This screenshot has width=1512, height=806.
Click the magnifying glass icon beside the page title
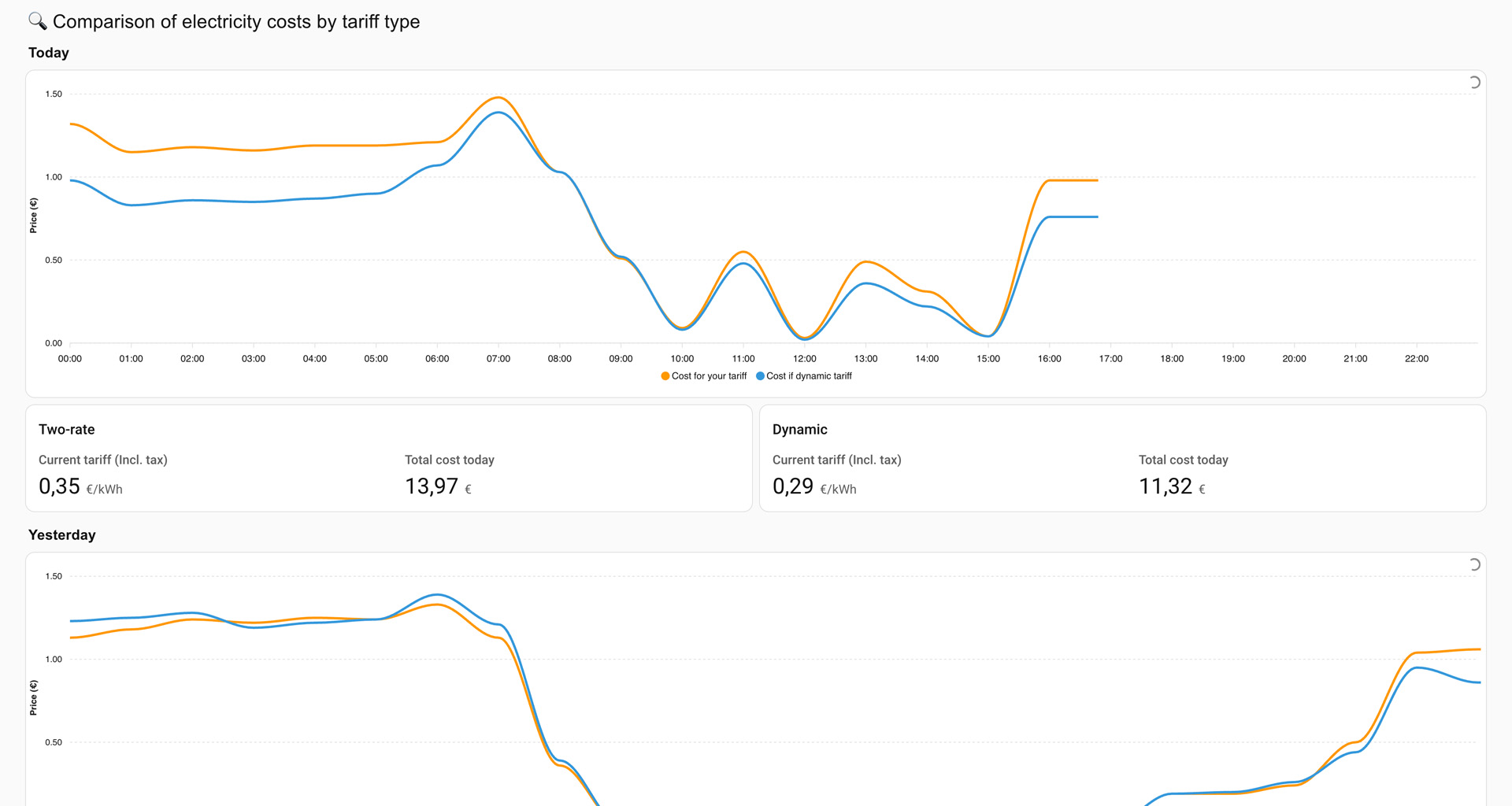[x=37, y=21]
